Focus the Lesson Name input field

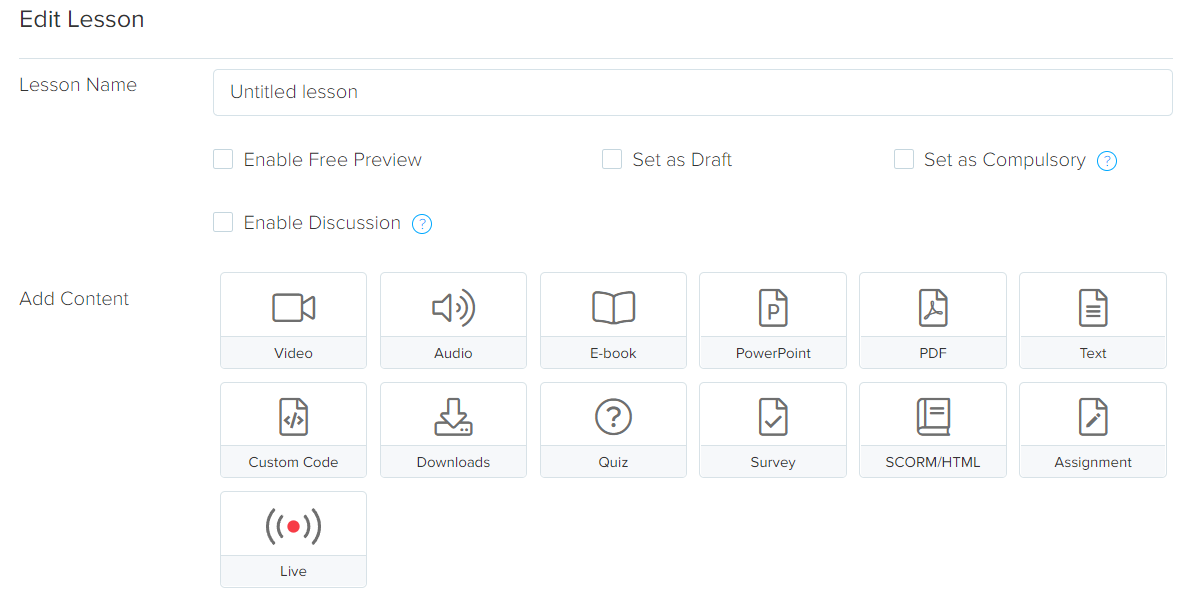(692, 92)
